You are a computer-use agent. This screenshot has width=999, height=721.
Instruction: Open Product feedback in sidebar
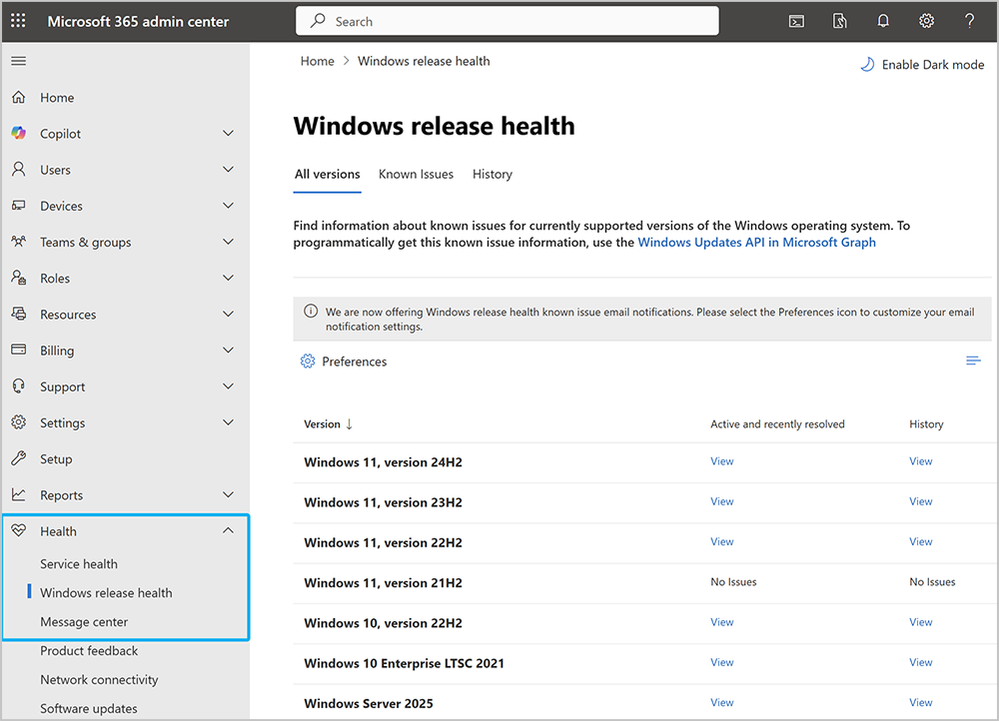point(89,650)
